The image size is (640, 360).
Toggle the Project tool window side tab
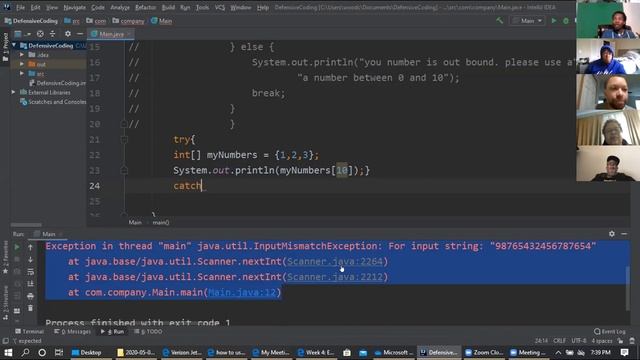coord(5,46)
